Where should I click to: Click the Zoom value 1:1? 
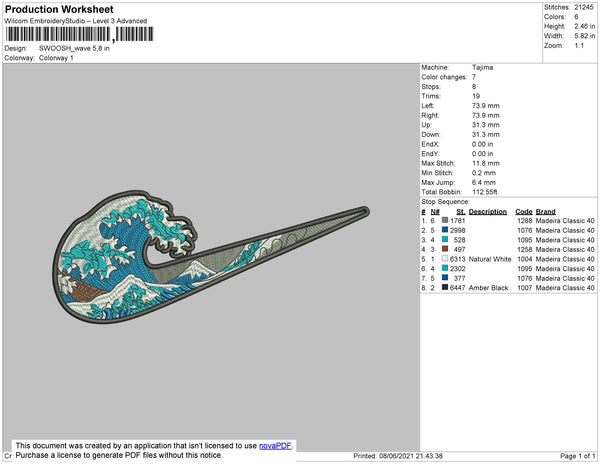(579, 46)
